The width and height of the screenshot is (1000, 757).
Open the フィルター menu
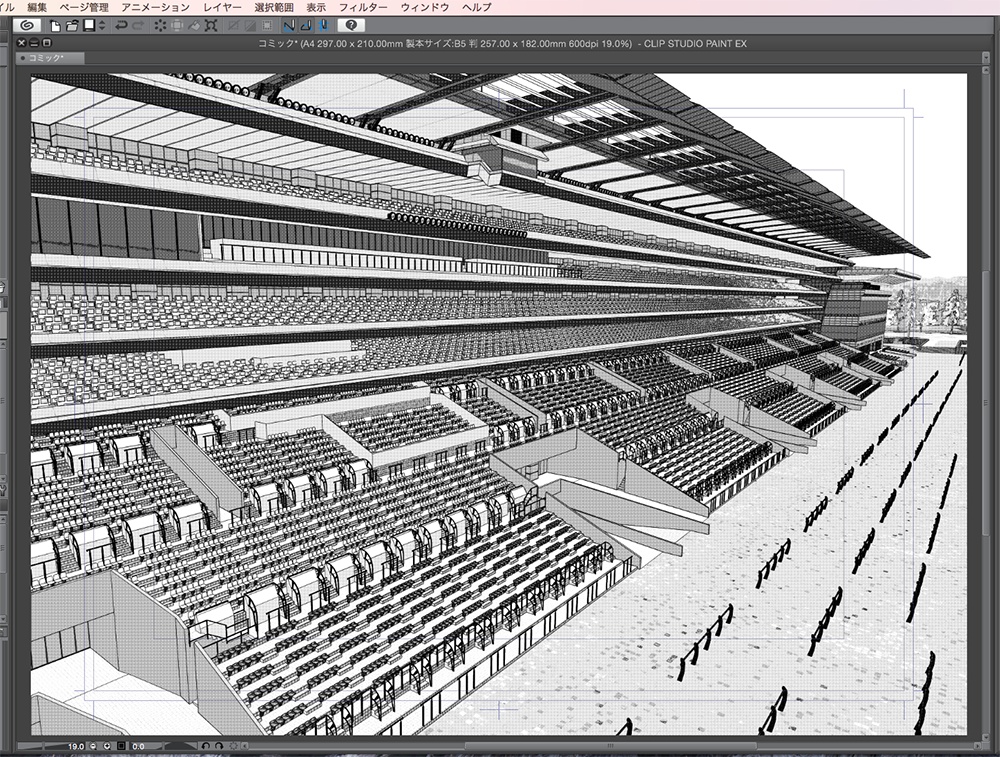pos(363,7)
